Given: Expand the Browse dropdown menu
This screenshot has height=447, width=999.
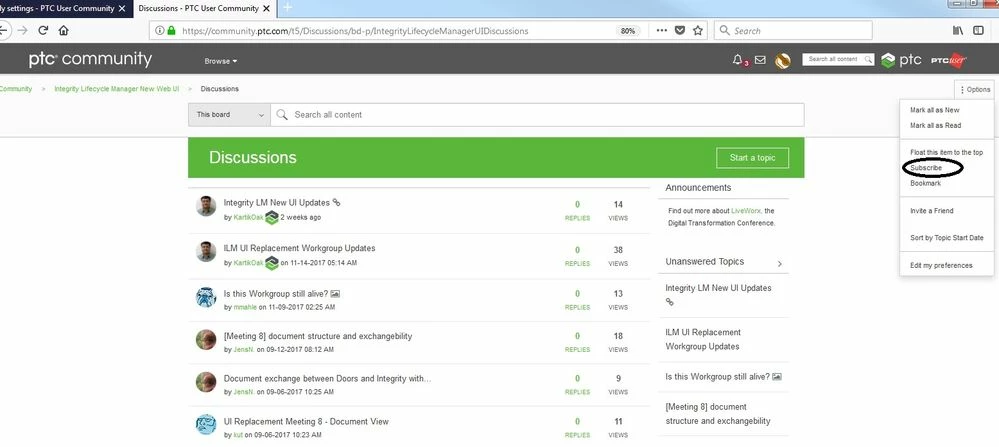Looking at the screenshot, I should coord(220,61).
